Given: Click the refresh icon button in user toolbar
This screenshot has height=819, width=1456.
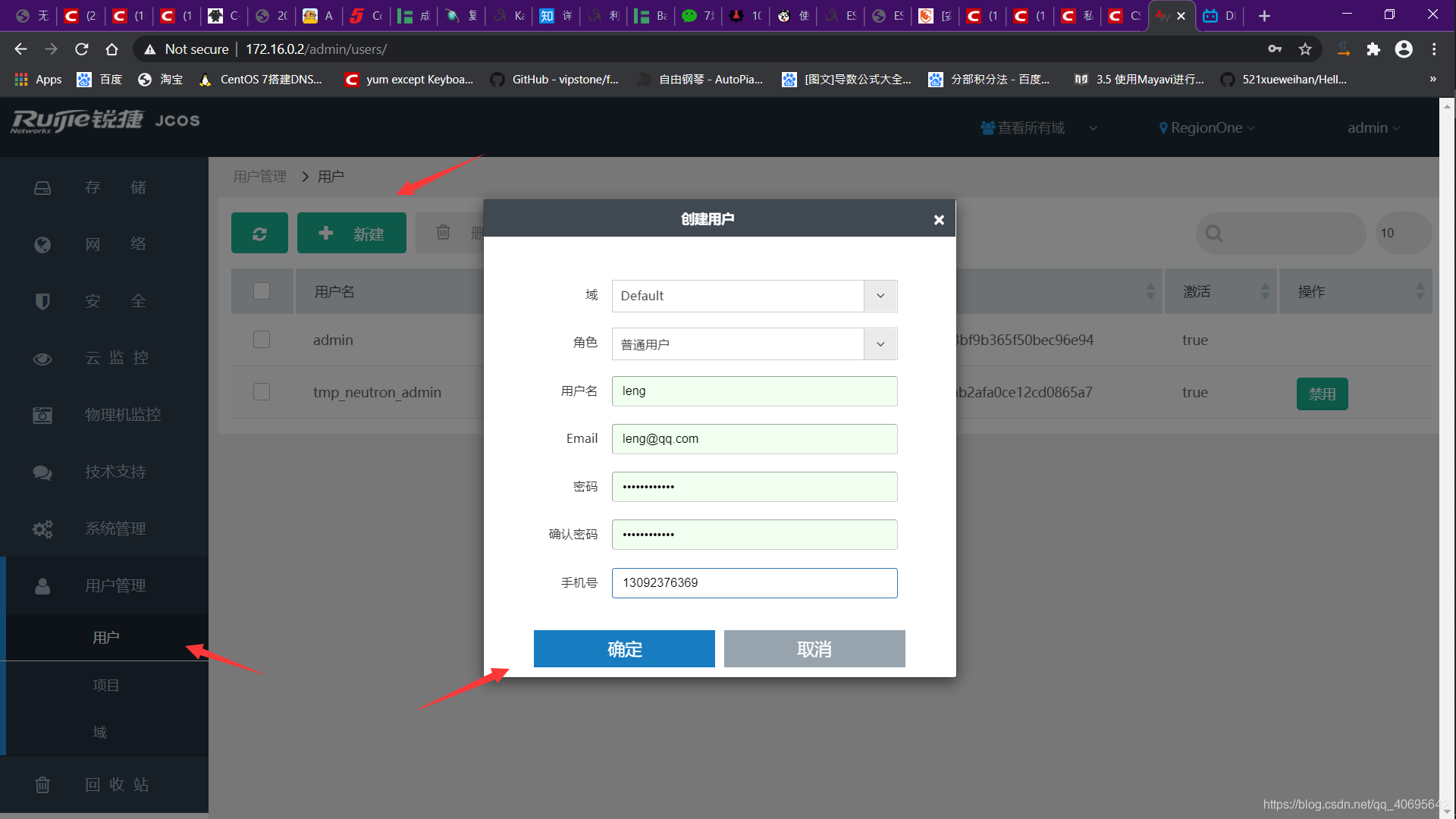Looking at the screenshot, I should [x=259, y=233].
